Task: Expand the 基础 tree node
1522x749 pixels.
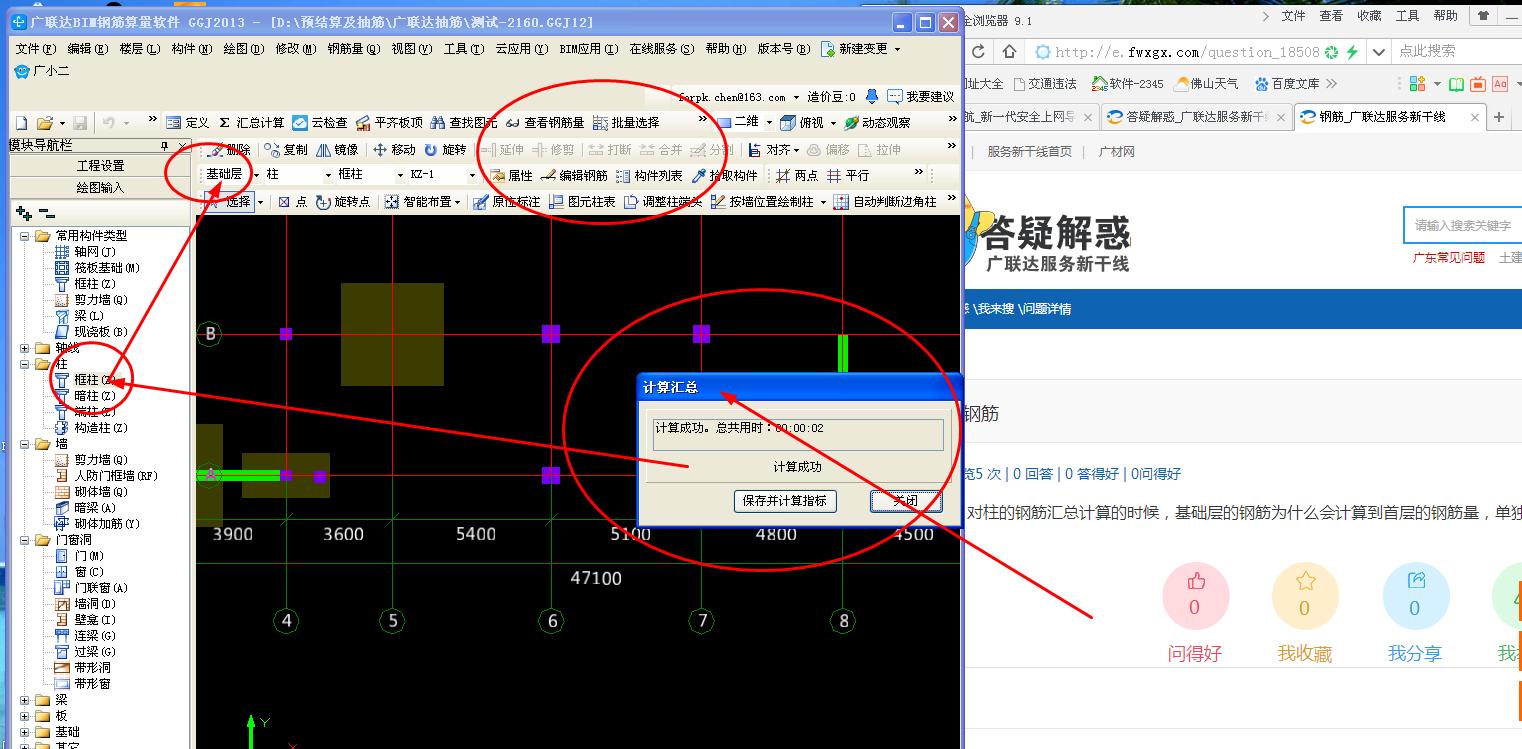Action: (24, 732)
